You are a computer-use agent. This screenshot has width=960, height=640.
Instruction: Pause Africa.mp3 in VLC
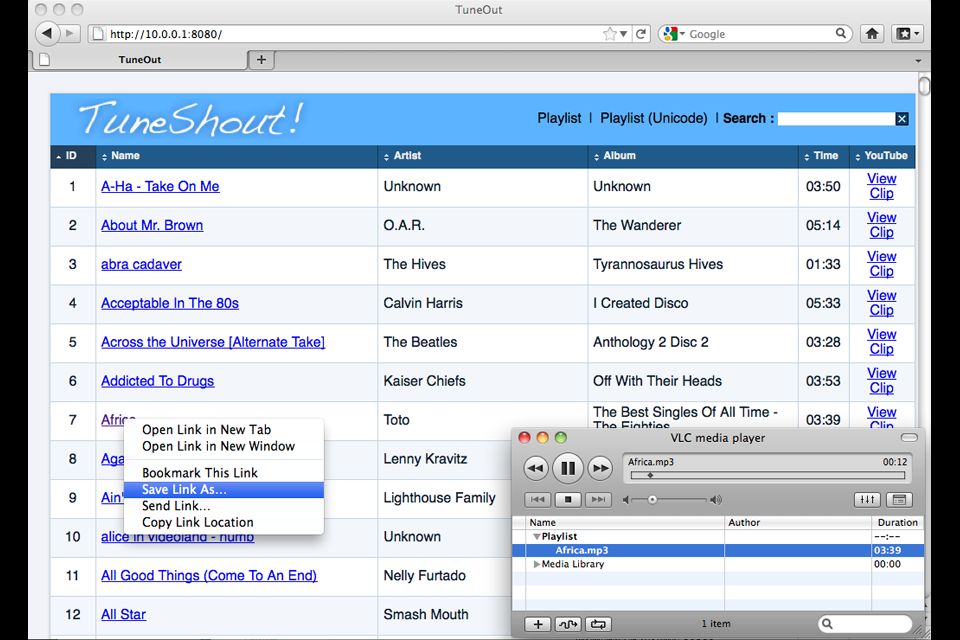click(x=568, y=469)
